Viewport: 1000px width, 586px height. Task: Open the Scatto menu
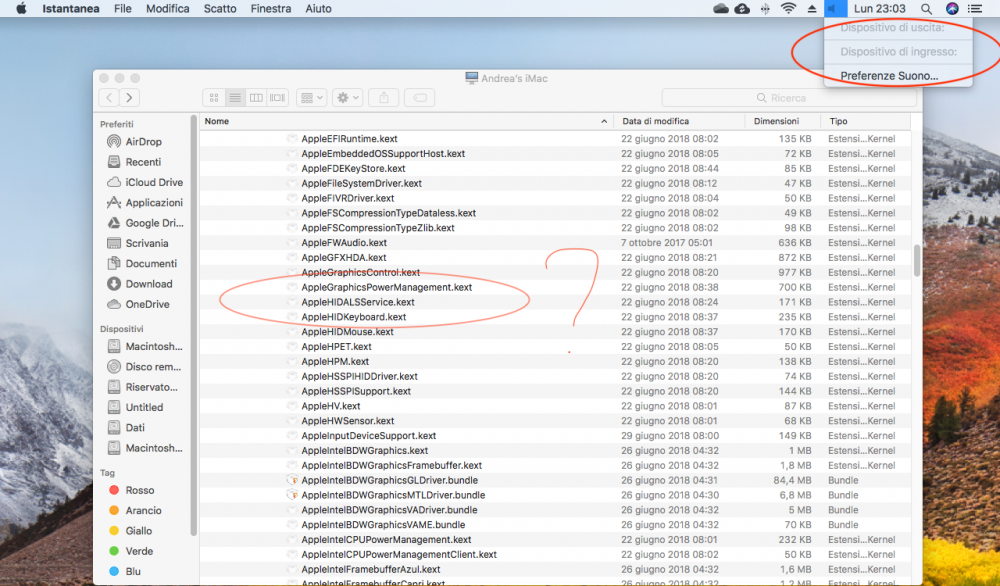pos(220,8)
